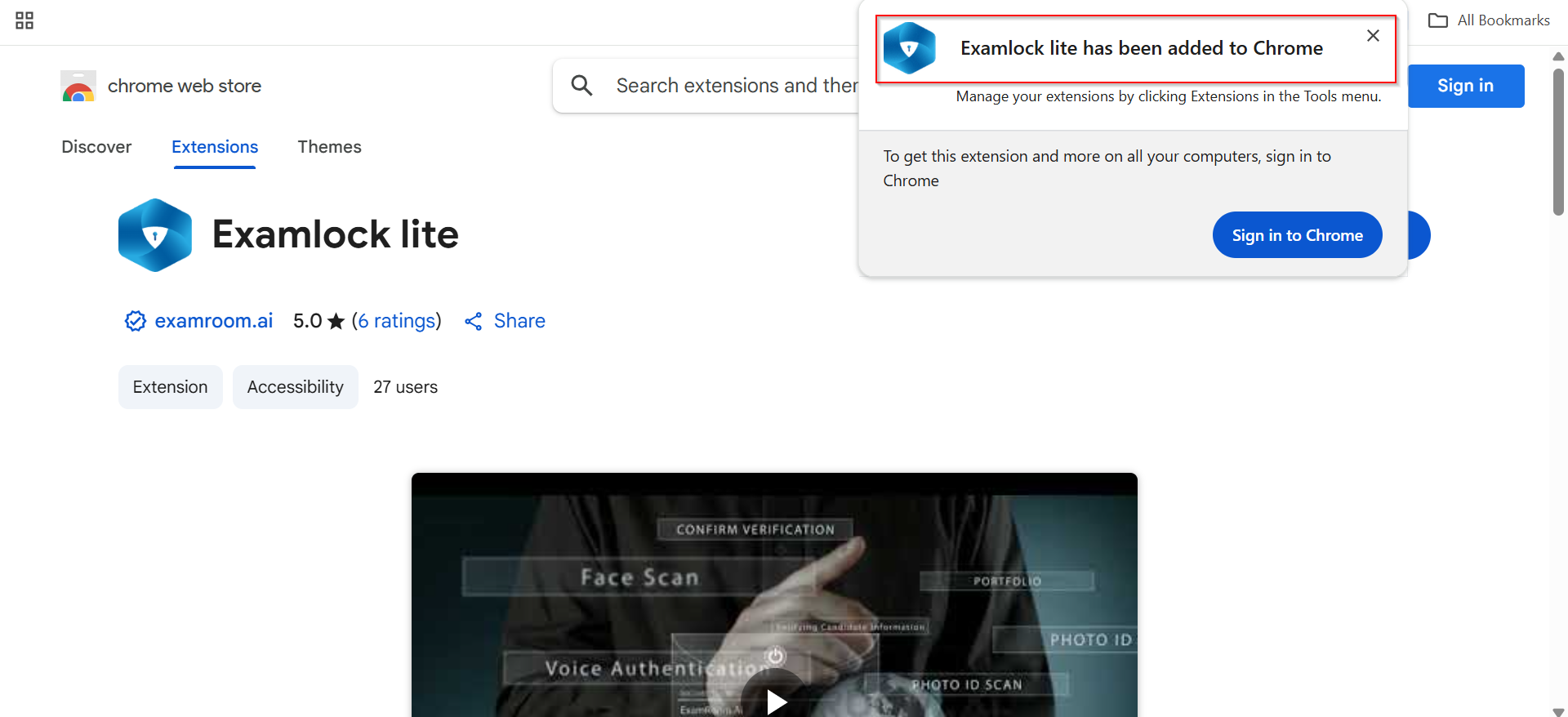Close the extension added notification
Image resolution: width=1568 pixels, height=717 pixels.
click(x=1373, y=36)
